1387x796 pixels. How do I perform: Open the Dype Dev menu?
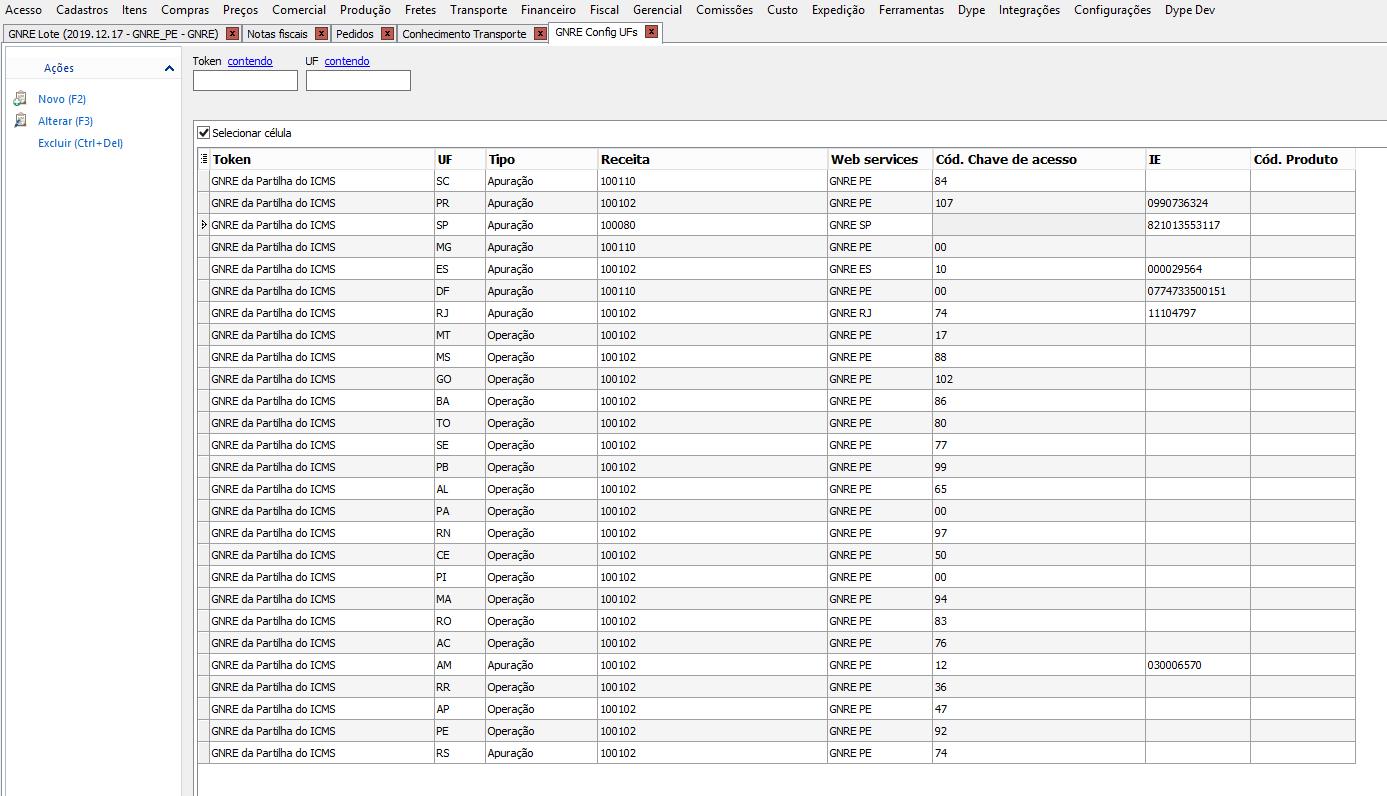(1190, 10)
